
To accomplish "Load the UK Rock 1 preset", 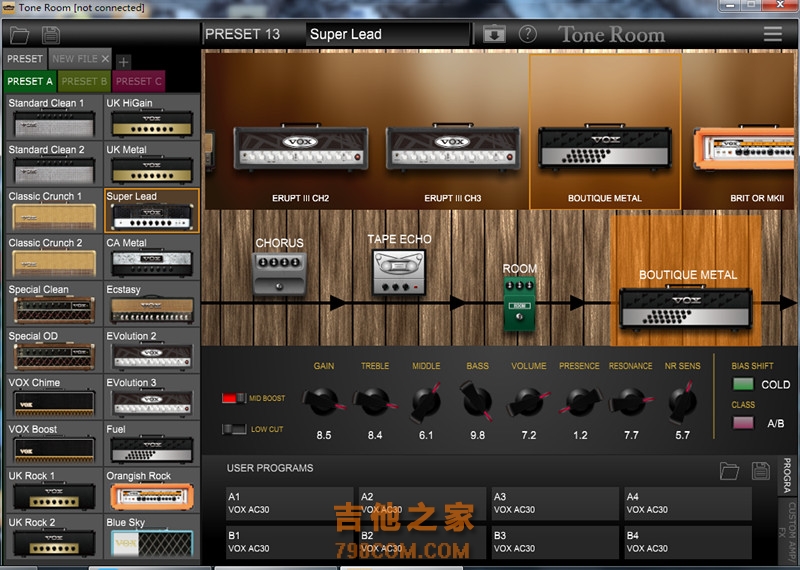I will pyautogui.click(x=54, y=490).
